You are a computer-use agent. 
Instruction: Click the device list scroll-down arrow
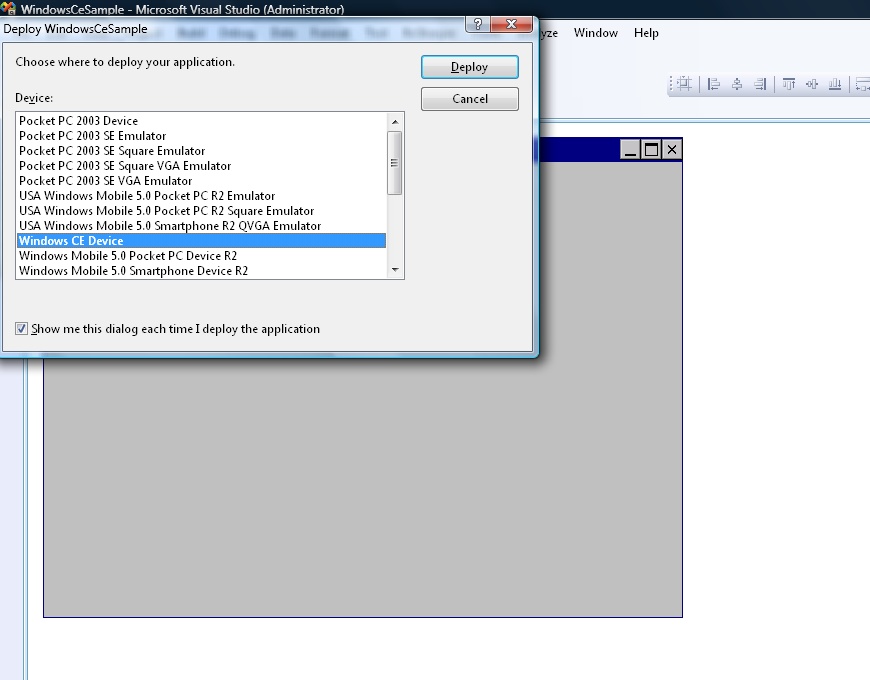pyautogui.click(x=395, y=270)
